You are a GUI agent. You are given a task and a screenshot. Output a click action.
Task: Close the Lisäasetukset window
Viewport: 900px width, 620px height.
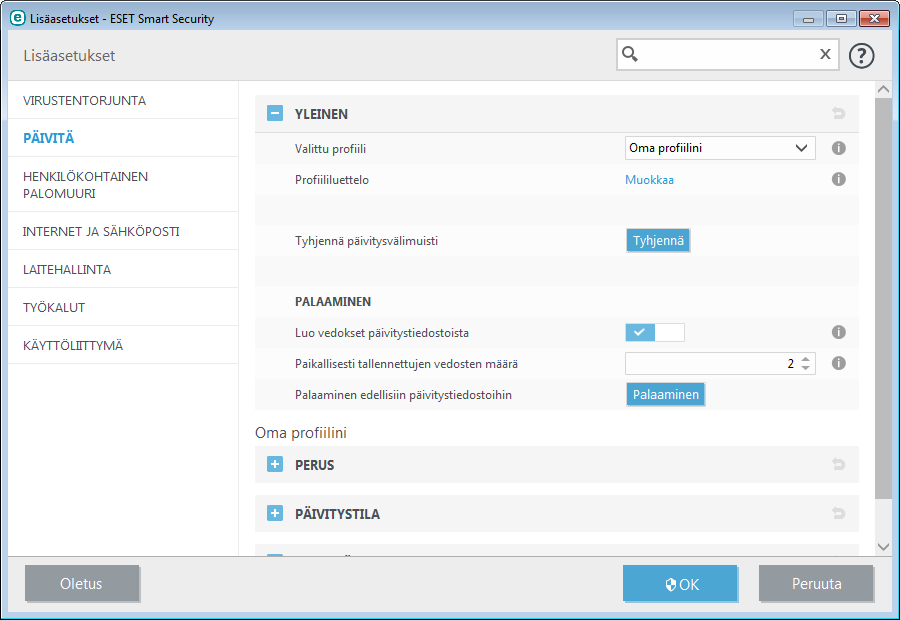pos(874,19)
